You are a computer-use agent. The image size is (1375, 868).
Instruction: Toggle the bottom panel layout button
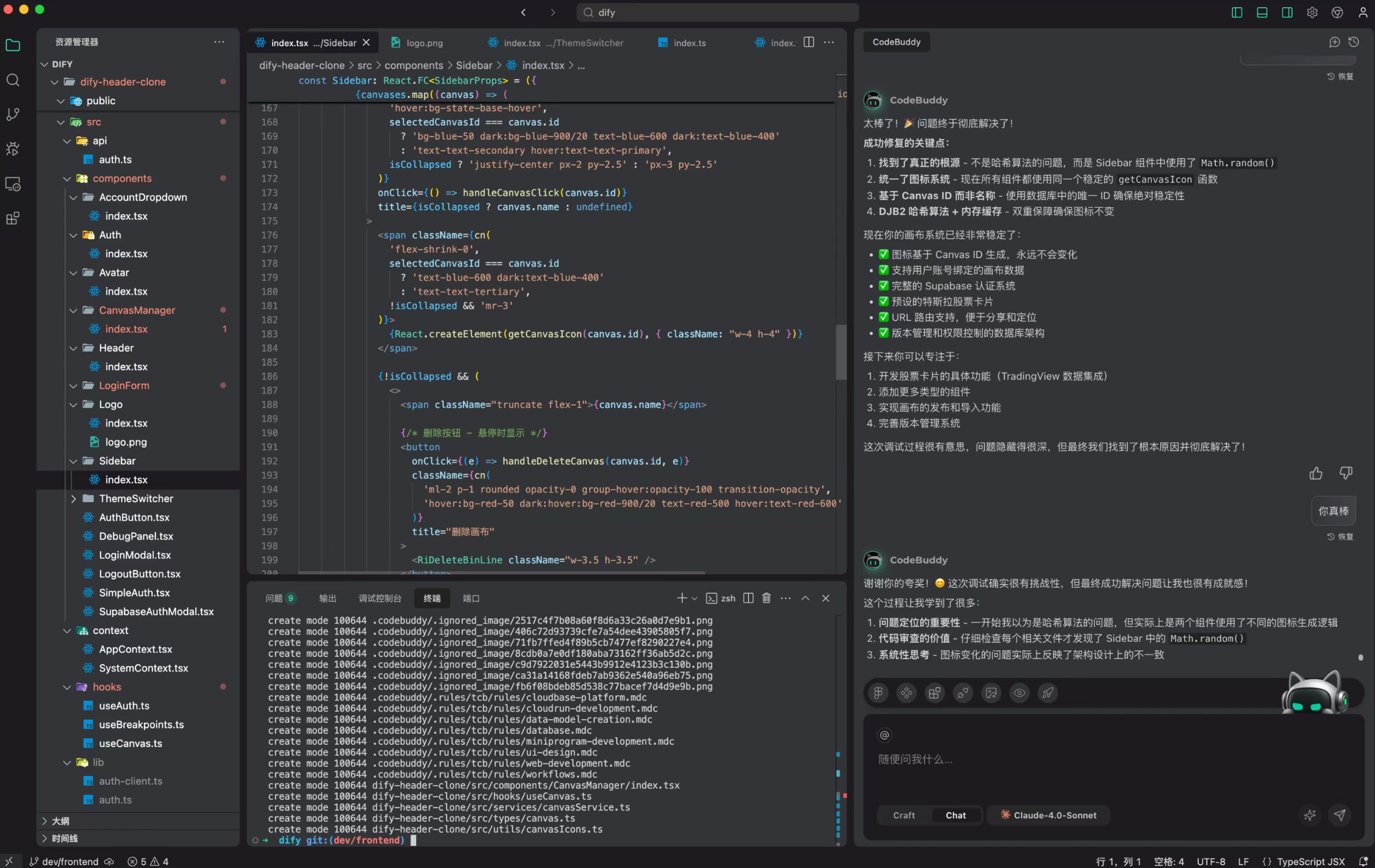[x=1262, y=13]
